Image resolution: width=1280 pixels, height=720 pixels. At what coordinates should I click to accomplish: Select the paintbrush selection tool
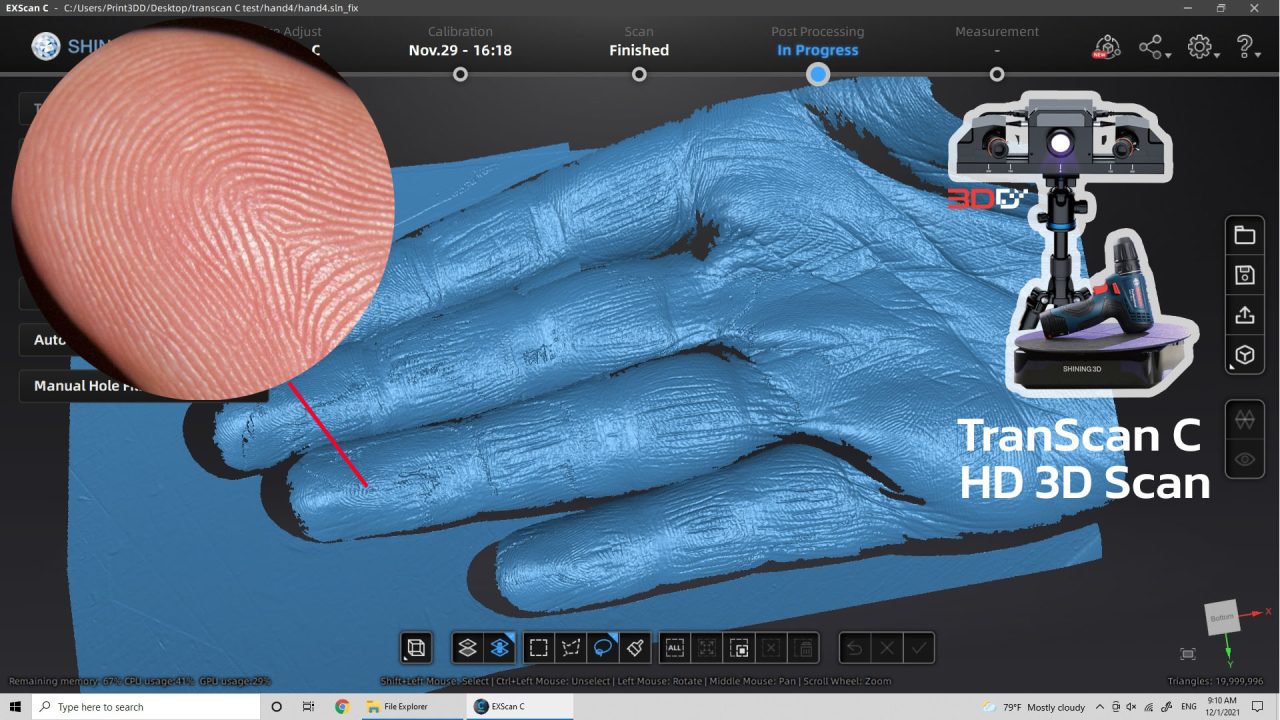(x=635, y=647)
